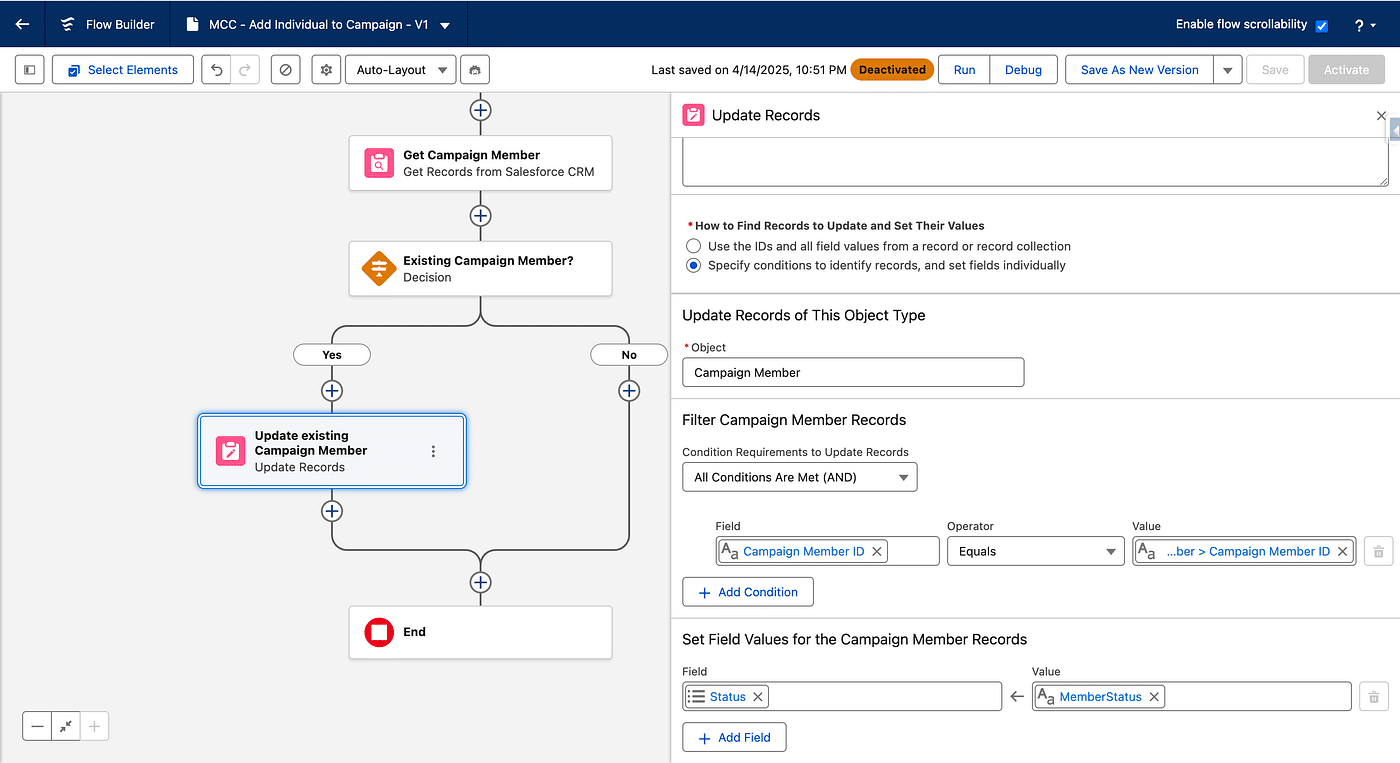
Task: Open flow settings gear icon
Action: [x=325, y=70]
